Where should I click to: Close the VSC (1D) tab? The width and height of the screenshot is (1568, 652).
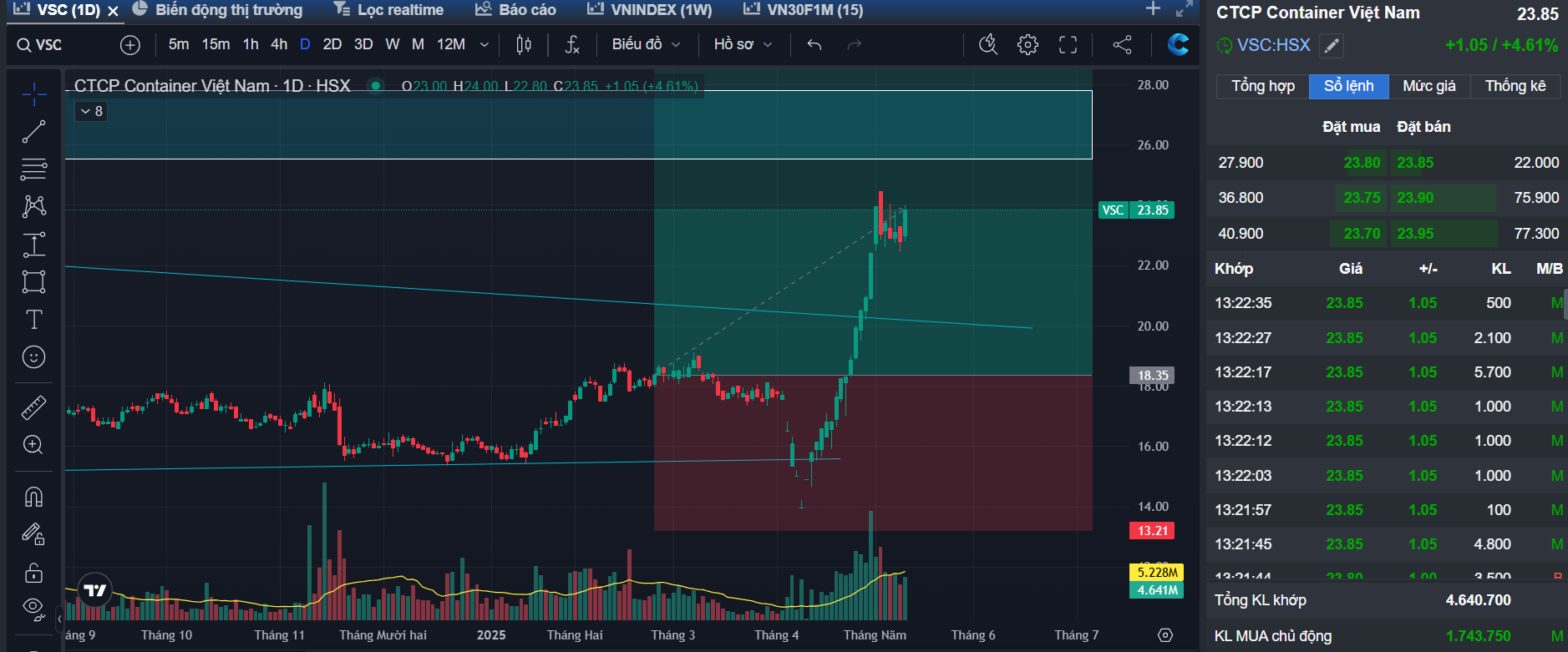(x=114, y=11)
